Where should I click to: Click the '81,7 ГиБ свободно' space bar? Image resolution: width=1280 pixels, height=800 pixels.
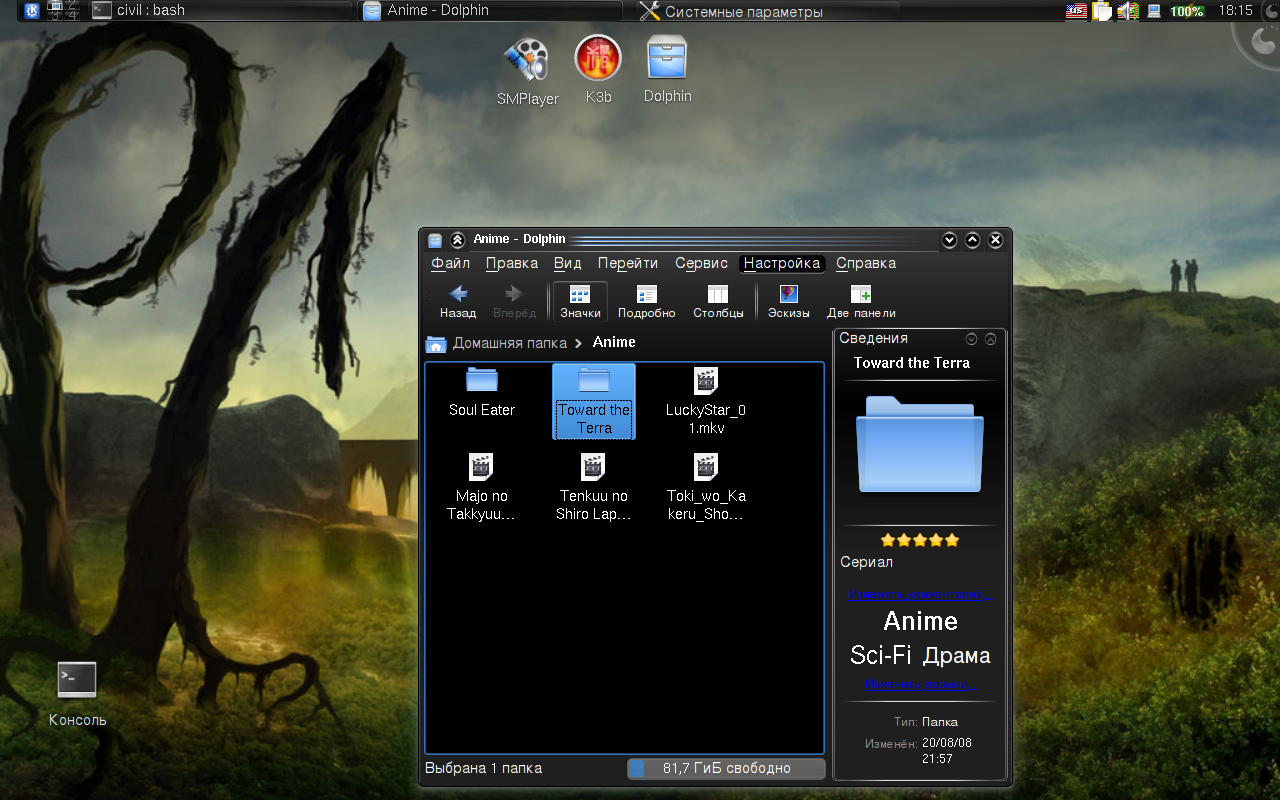point(726,768)
